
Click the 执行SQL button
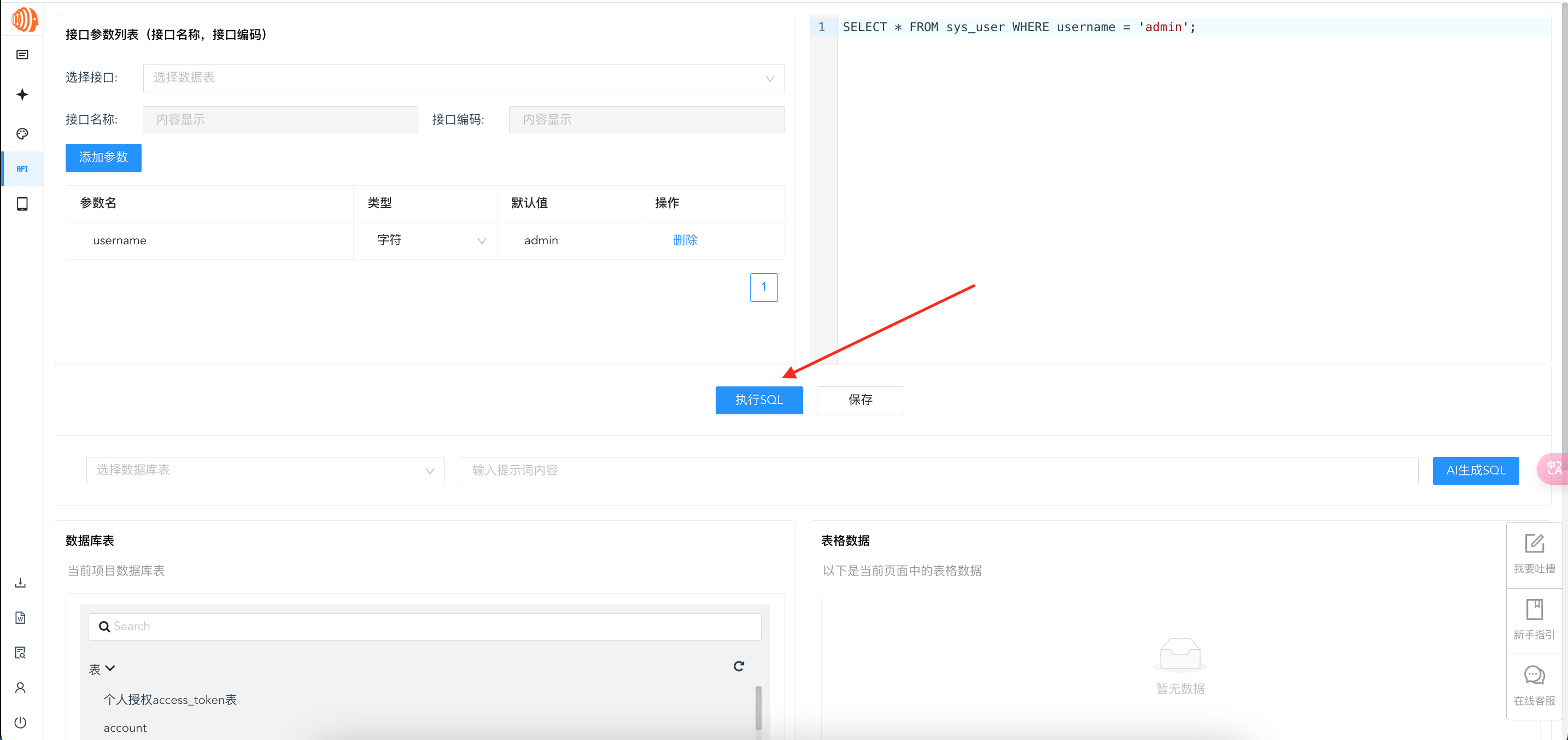click(x=758, y=400)
